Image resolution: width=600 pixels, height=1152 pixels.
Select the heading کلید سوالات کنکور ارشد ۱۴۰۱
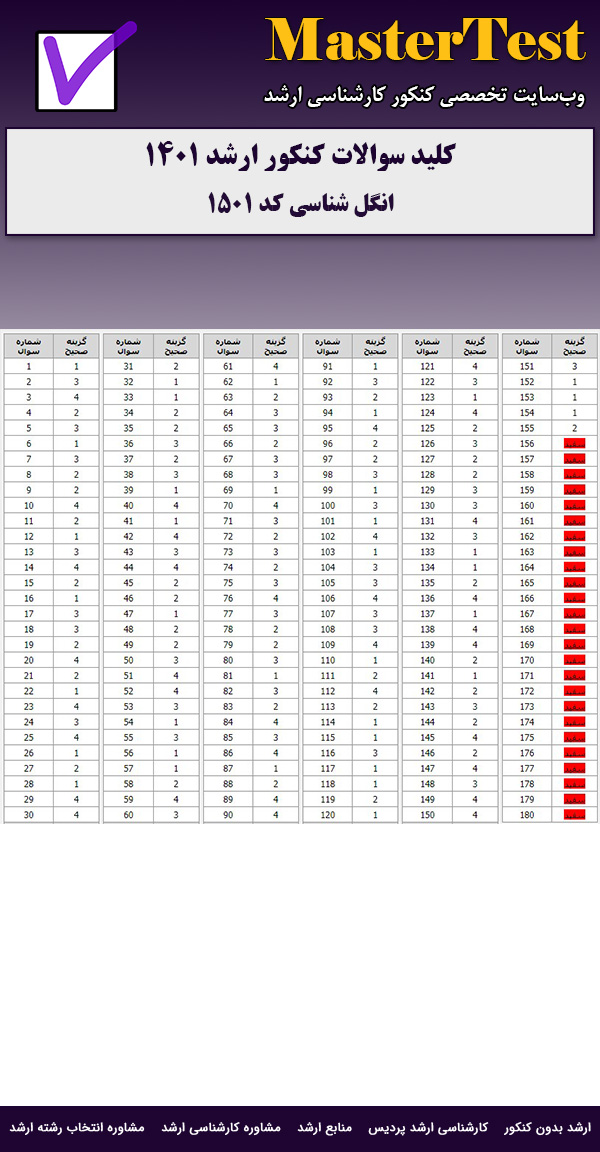tap(300, 156)
